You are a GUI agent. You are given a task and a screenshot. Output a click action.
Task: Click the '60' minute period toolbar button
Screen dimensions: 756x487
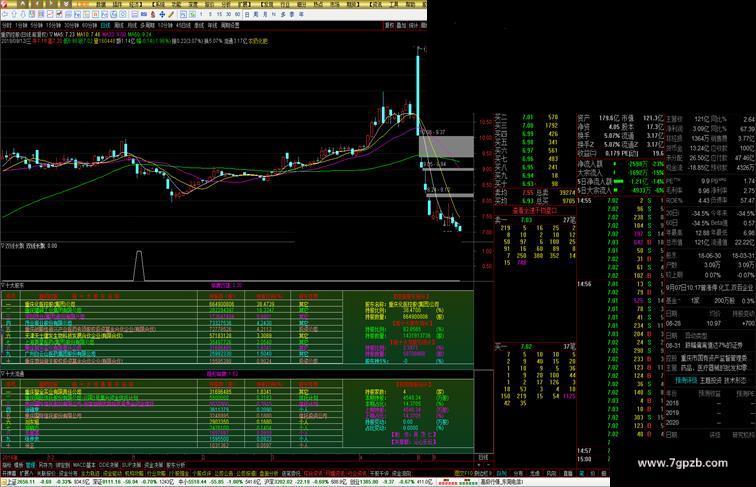tap(237, 14)
